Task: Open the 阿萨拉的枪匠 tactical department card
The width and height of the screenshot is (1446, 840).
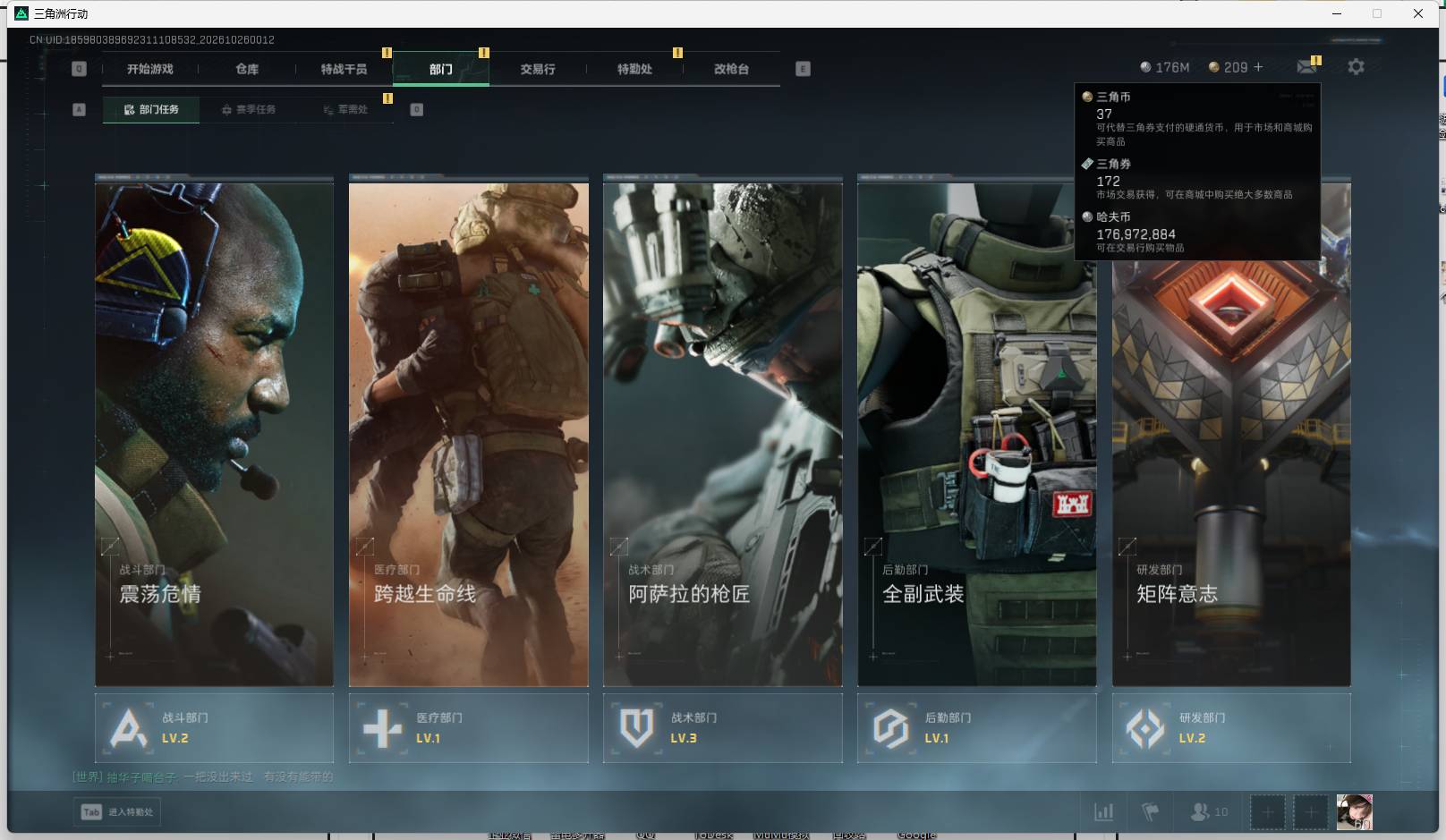Action: point(722,430)
